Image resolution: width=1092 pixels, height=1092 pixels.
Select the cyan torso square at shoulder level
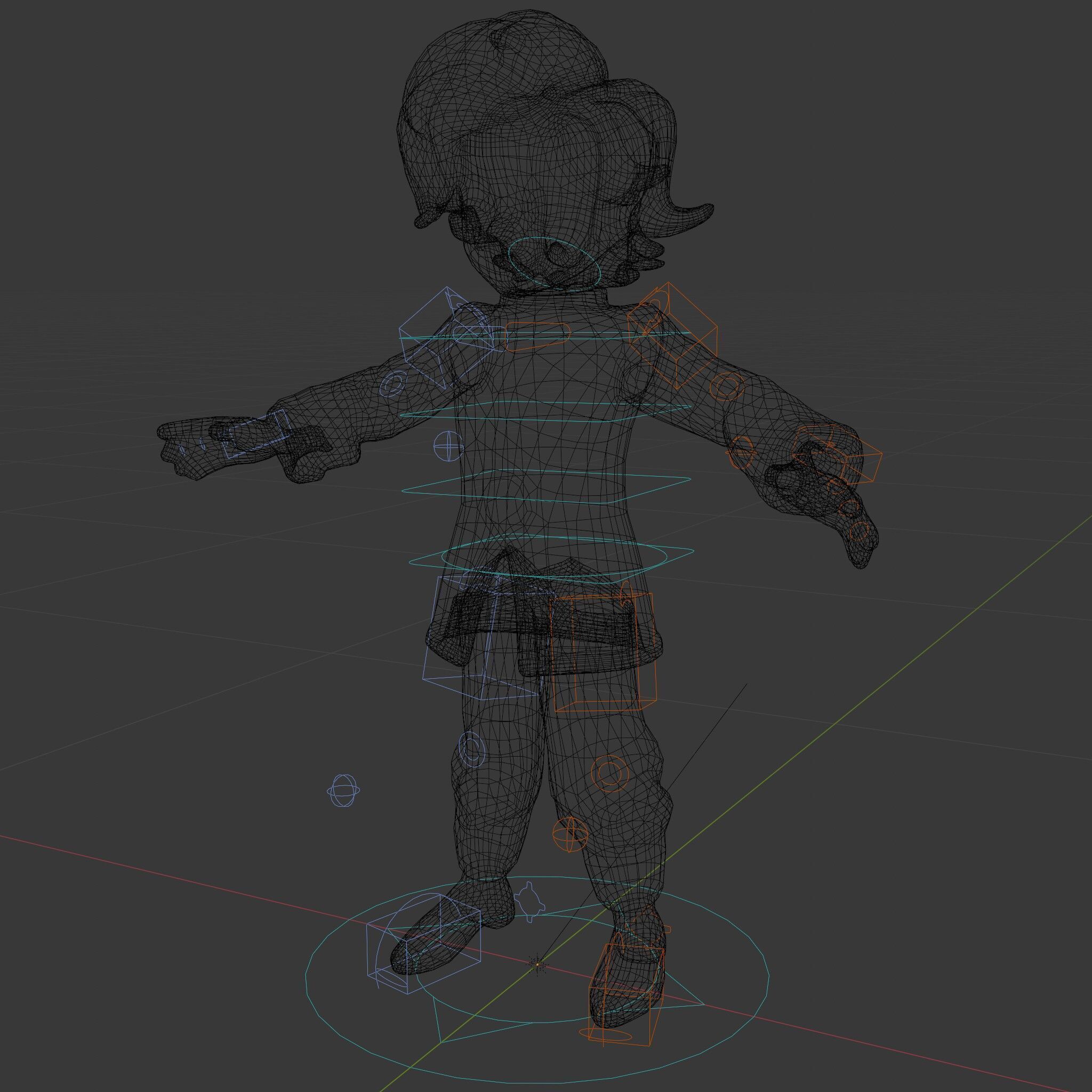pos(545,336)
